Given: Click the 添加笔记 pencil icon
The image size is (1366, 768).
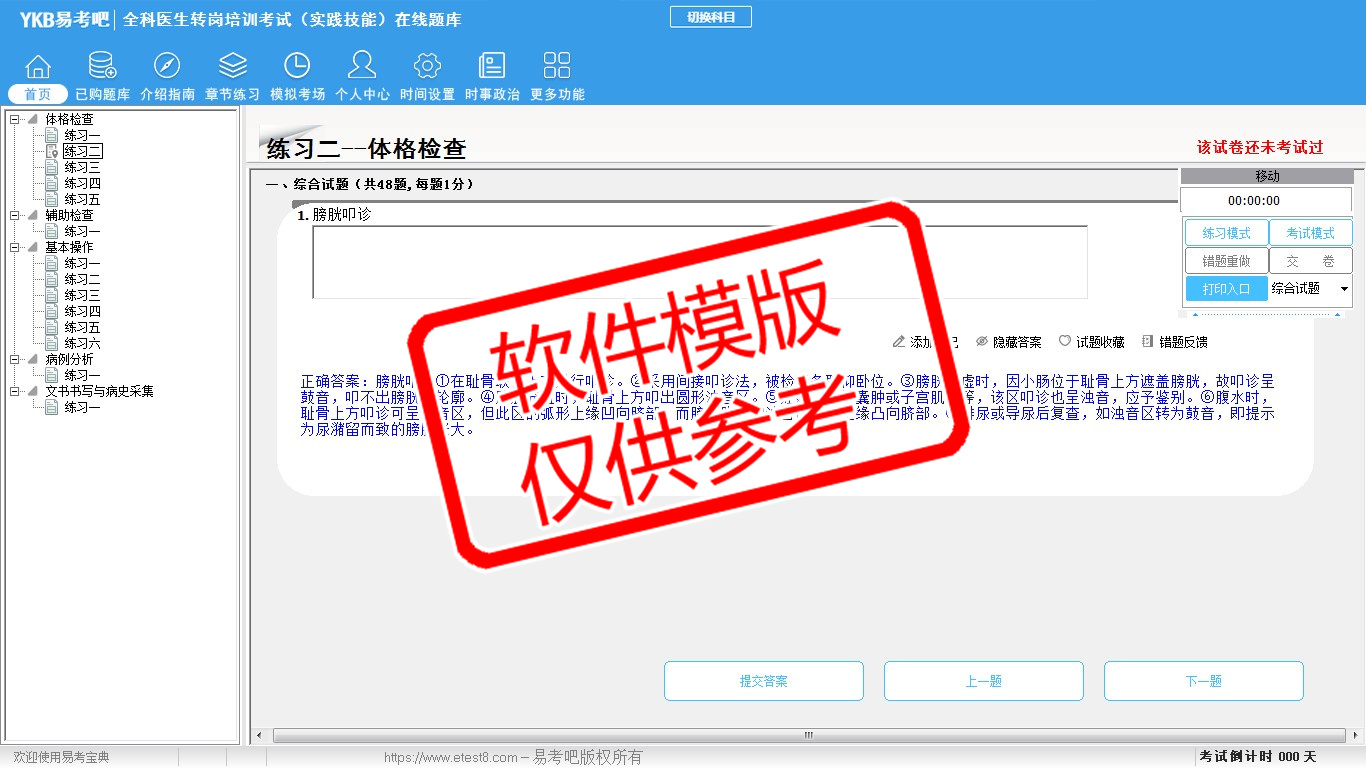Looking at the screenshot, I should point(899,342).
